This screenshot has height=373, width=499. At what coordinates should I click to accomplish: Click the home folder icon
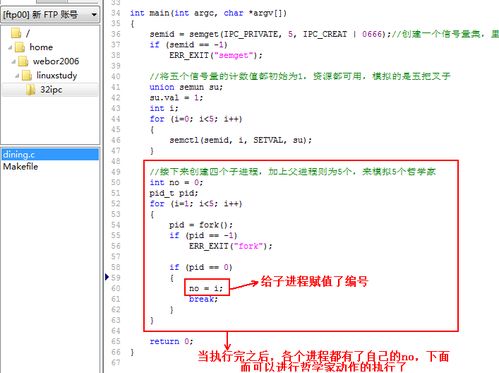20,47
